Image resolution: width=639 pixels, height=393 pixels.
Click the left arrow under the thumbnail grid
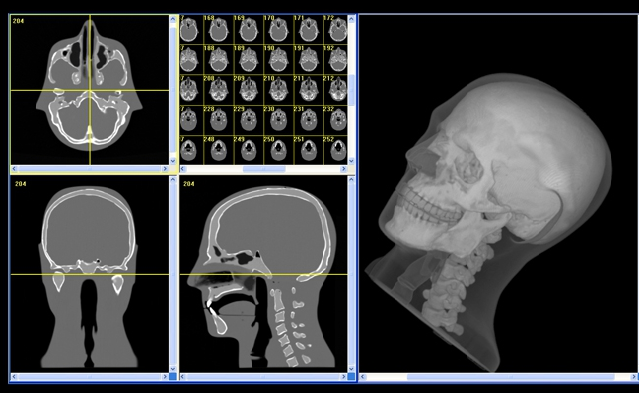coord(183,169)
